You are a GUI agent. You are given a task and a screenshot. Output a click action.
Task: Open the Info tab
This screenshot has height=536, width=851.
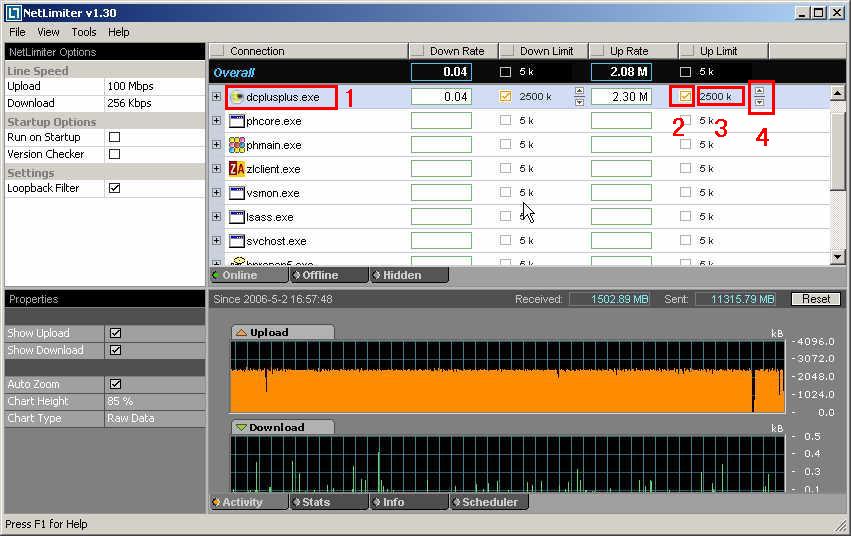(410, 502)
